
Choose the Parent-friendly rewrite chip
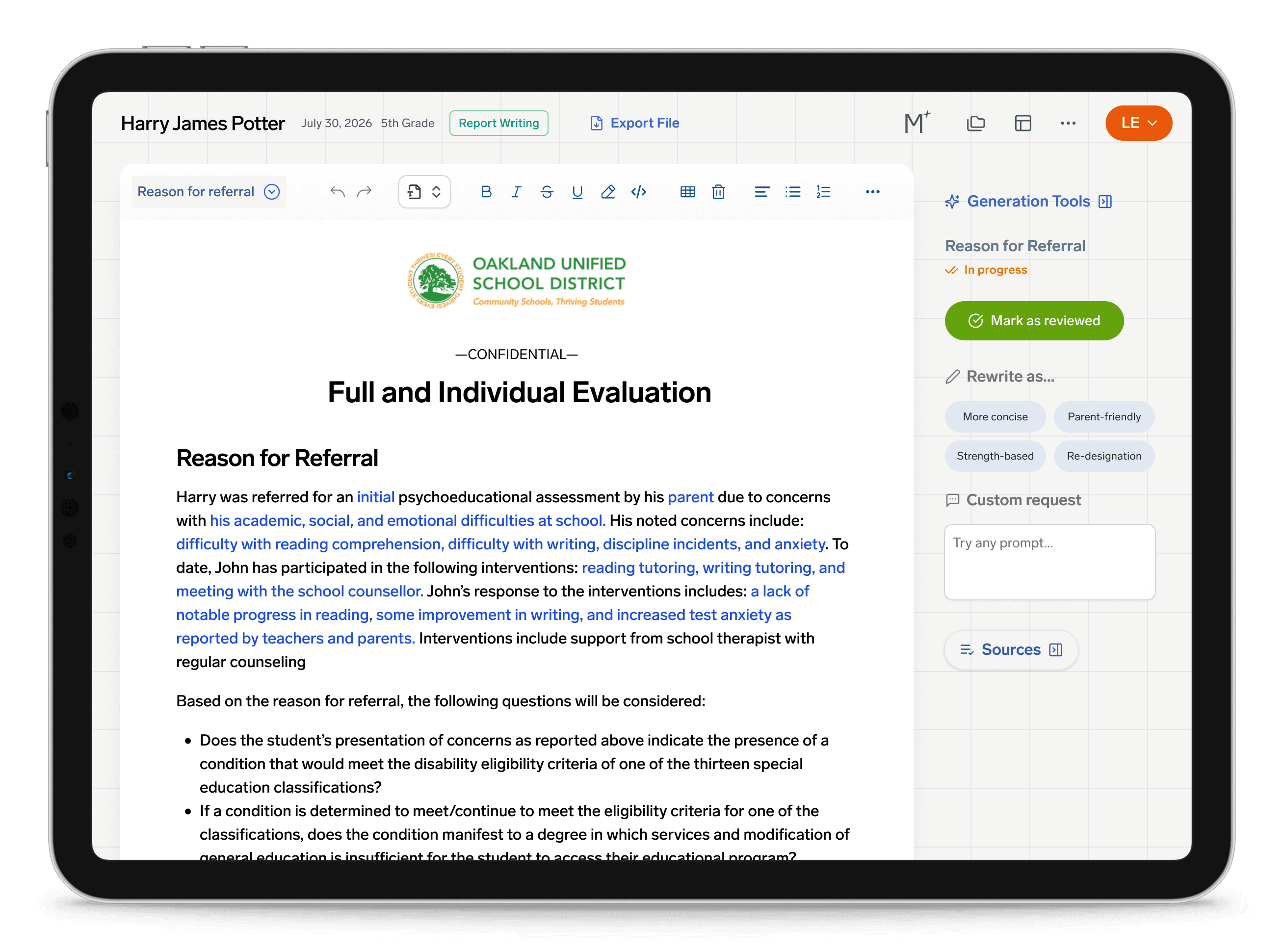[x=1103, y=416]
